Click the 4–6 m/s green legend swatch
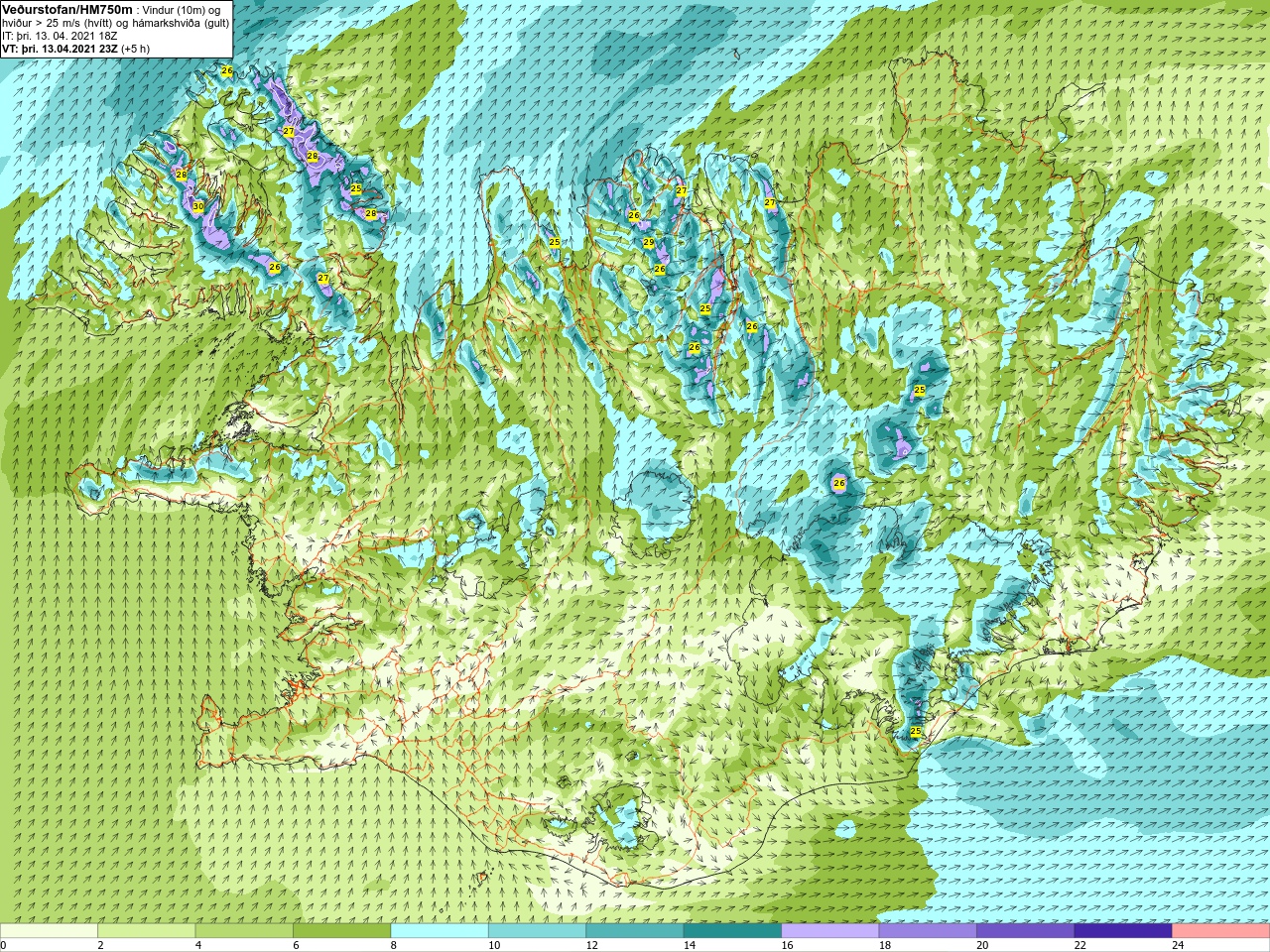 coord(244,931)
